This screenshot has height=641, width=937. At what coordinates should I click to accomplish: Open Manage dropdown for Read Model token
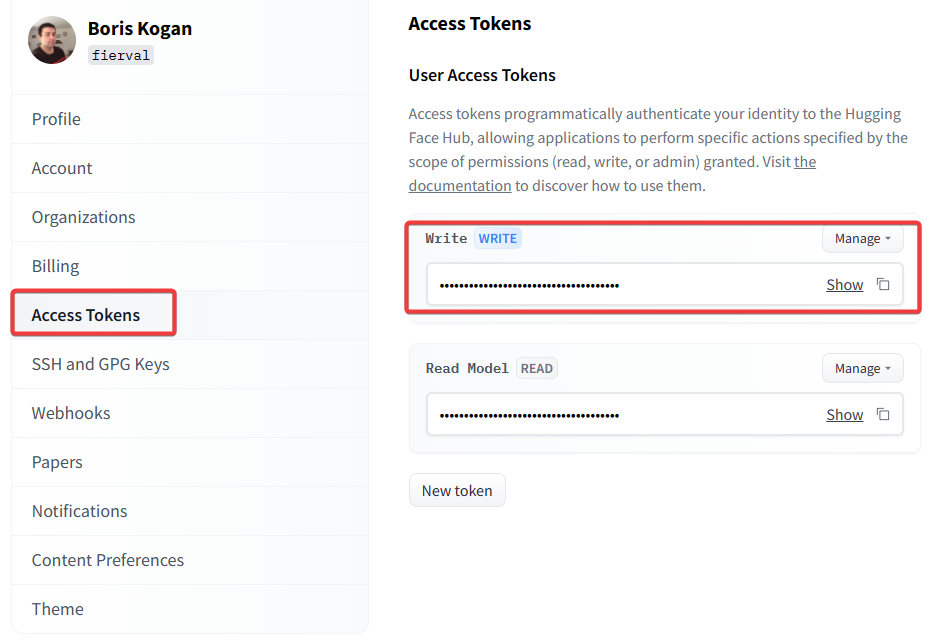[862, 369]
